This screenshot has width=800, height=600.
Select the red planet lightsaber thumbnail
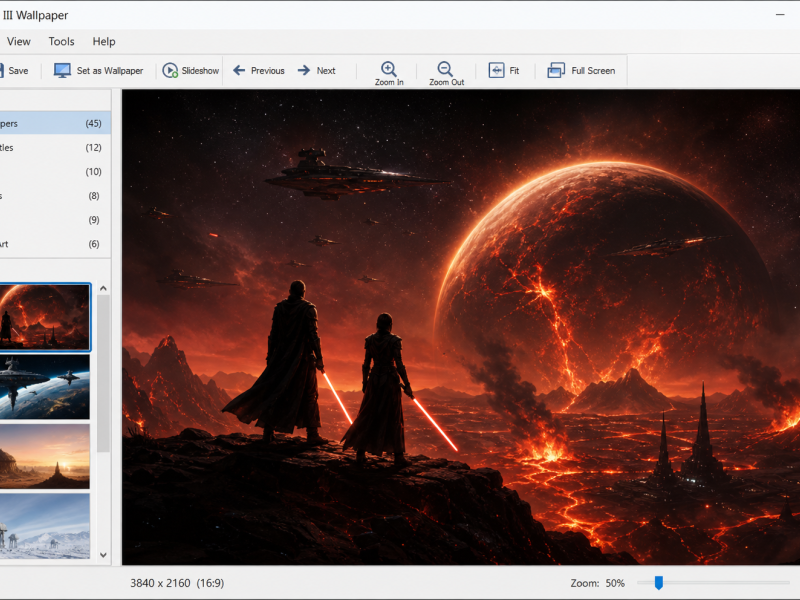click(x=44, y=317)
